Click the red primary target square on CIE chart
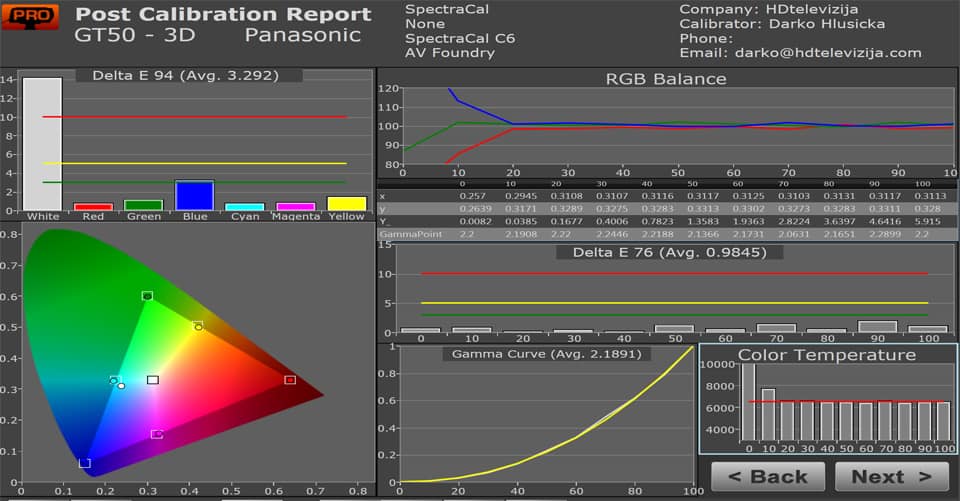960x501 pixels. (x=290, y=380)
